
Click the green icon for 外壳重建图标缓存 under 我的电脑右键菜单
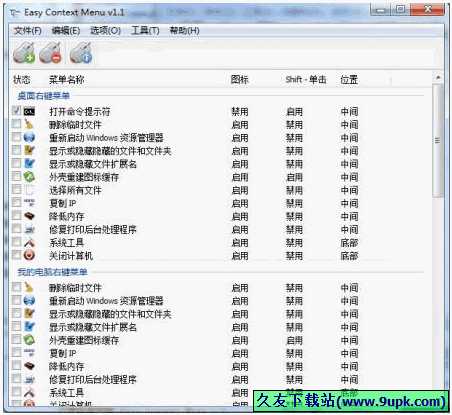coord(29,340)
